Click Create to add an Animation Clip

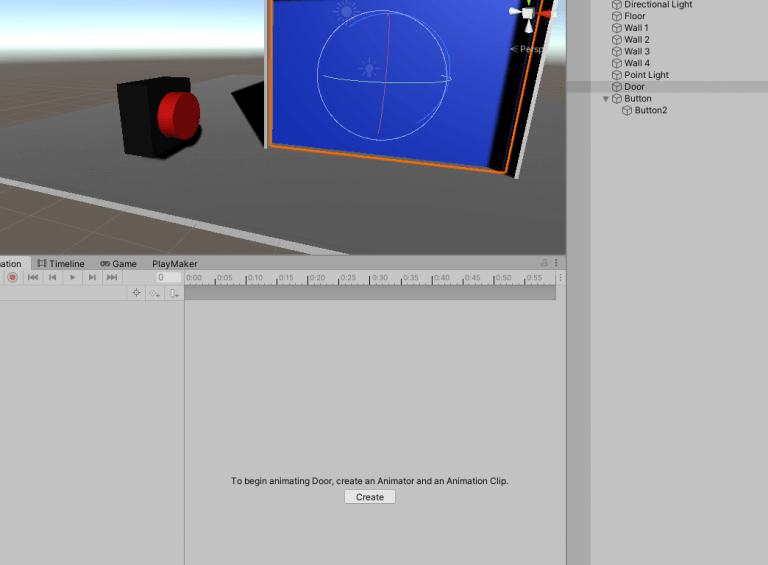pyautogui.click(x=370, y=497)
